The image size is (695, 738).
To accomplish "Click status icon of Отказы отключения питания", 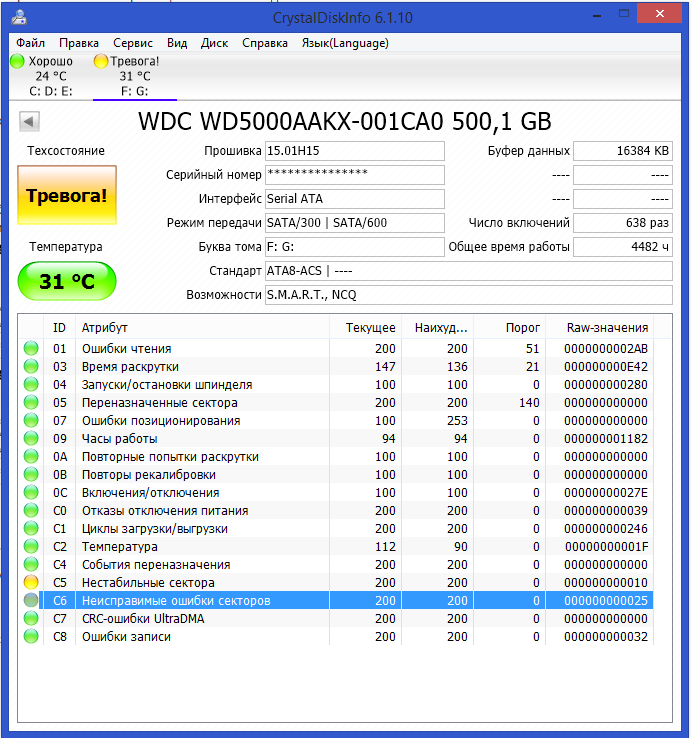I will 31,510.
